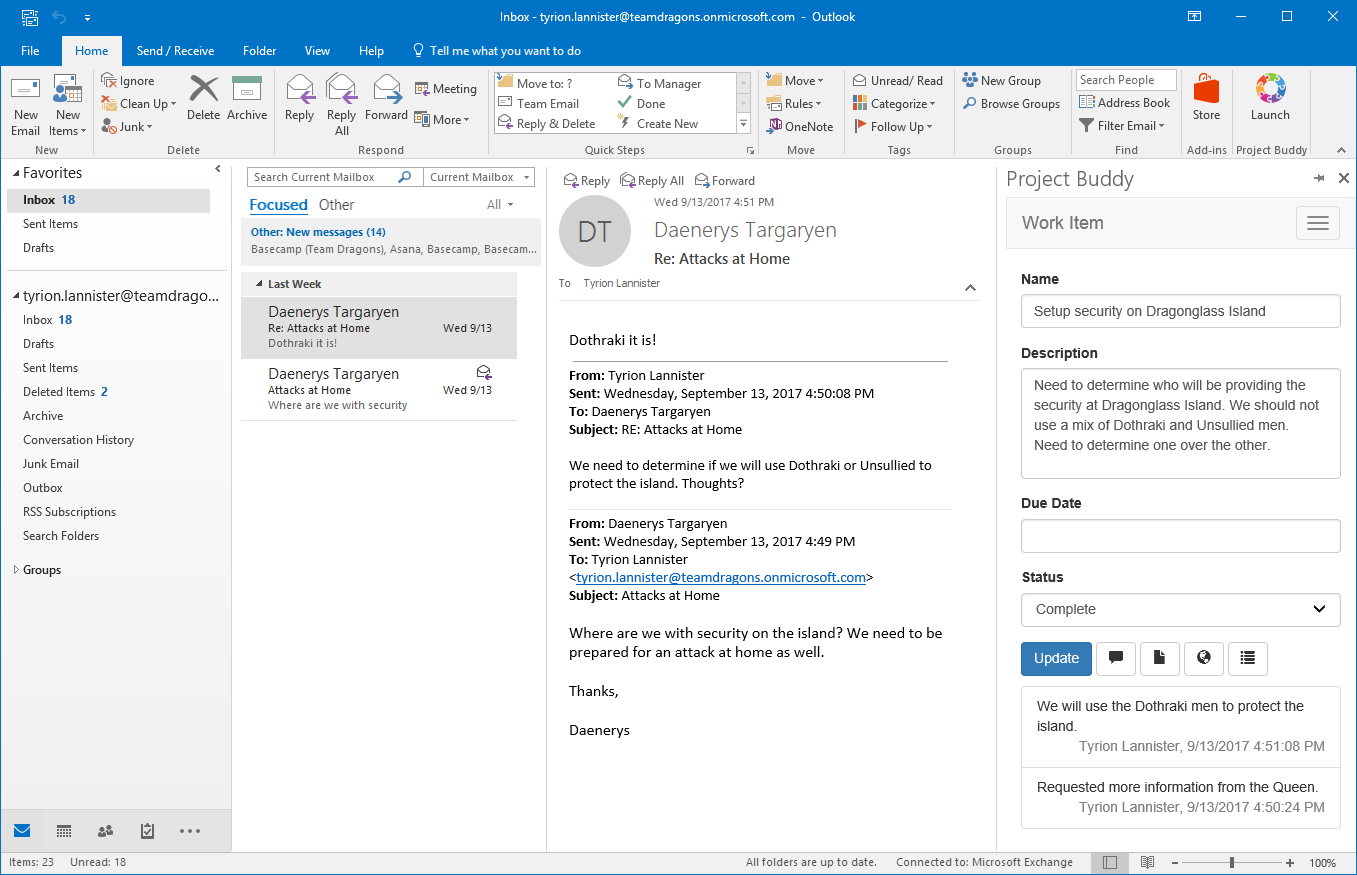Open the Calendar view in navigation bar
1357x875 pixels.
[x=64, y=831]
